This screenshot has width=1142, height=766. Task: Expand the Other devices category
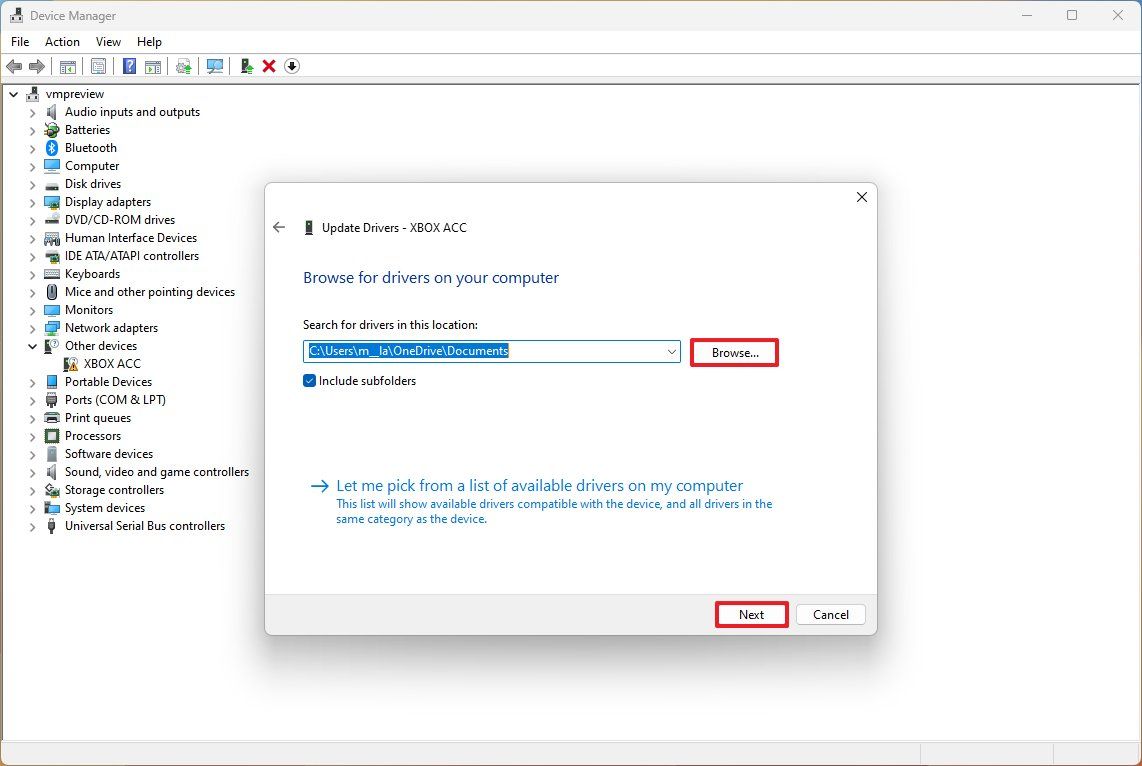[33, 345]
